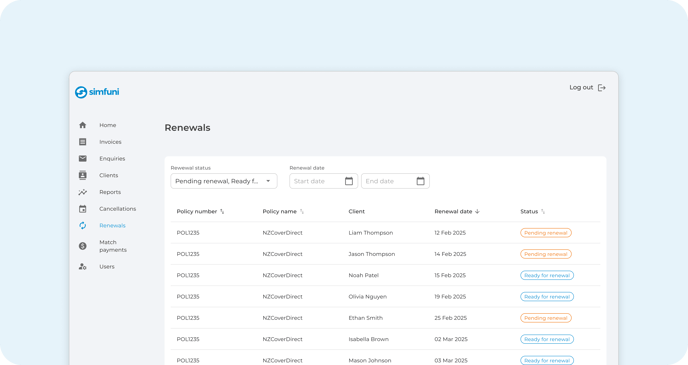Open Match payments menu item
The height and width of the screenshot is (365, 688).
pyautogui.click(x=113, y=246)
